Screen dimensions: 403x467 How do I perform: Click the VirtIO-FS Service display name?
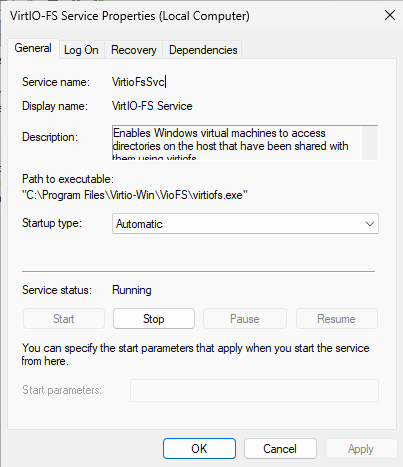click(x=152, y=106)
